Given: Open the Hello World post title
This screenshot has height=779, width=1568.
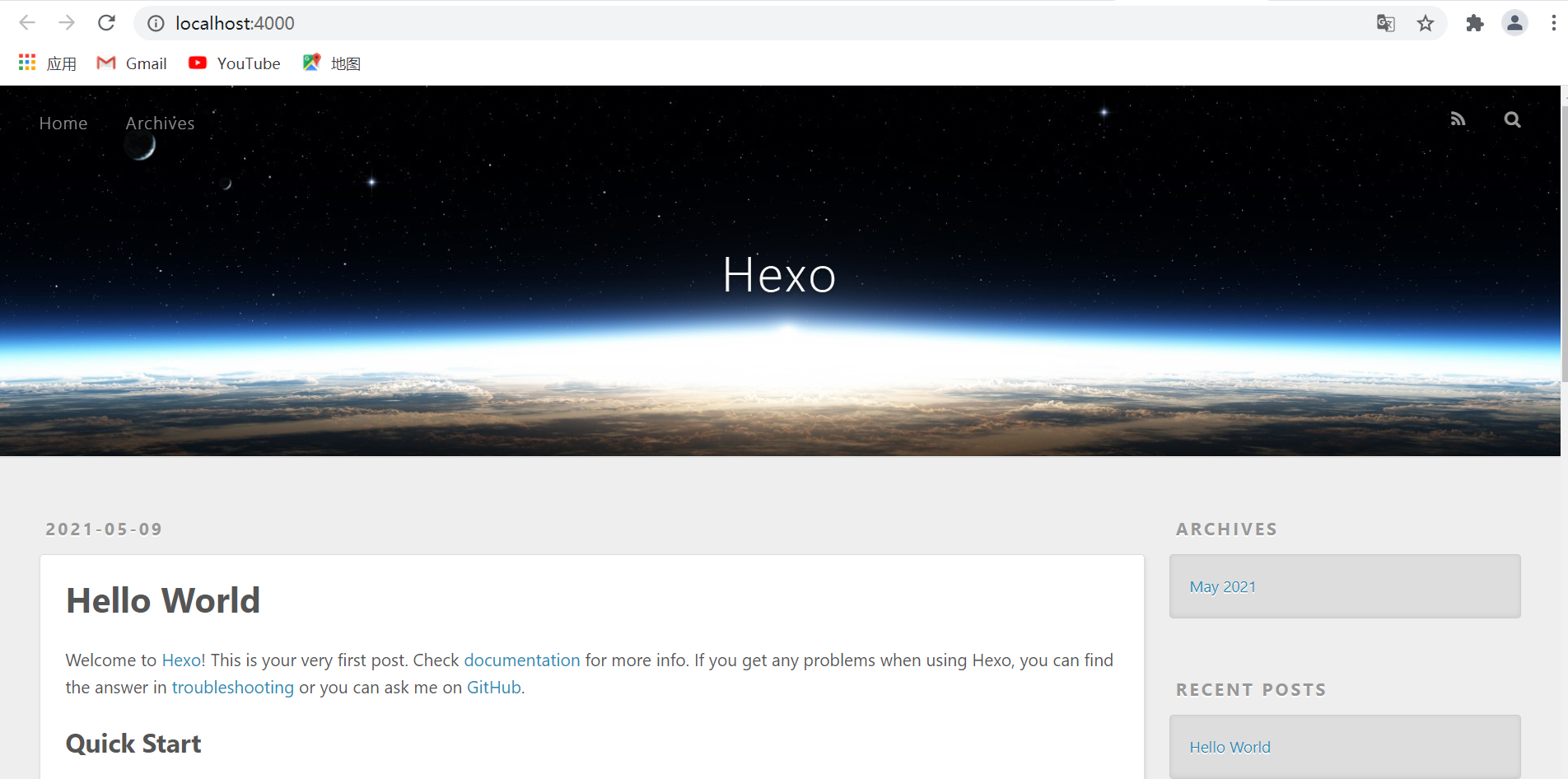Looking at the screenshot, I should [163, 600].
